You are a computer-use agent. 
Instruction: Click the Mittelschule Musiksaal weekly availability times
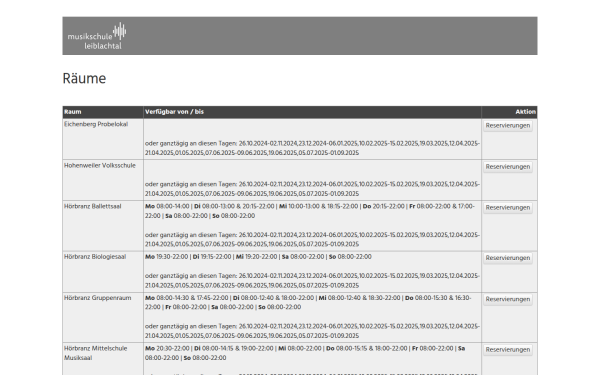click(x=305, y=353)
